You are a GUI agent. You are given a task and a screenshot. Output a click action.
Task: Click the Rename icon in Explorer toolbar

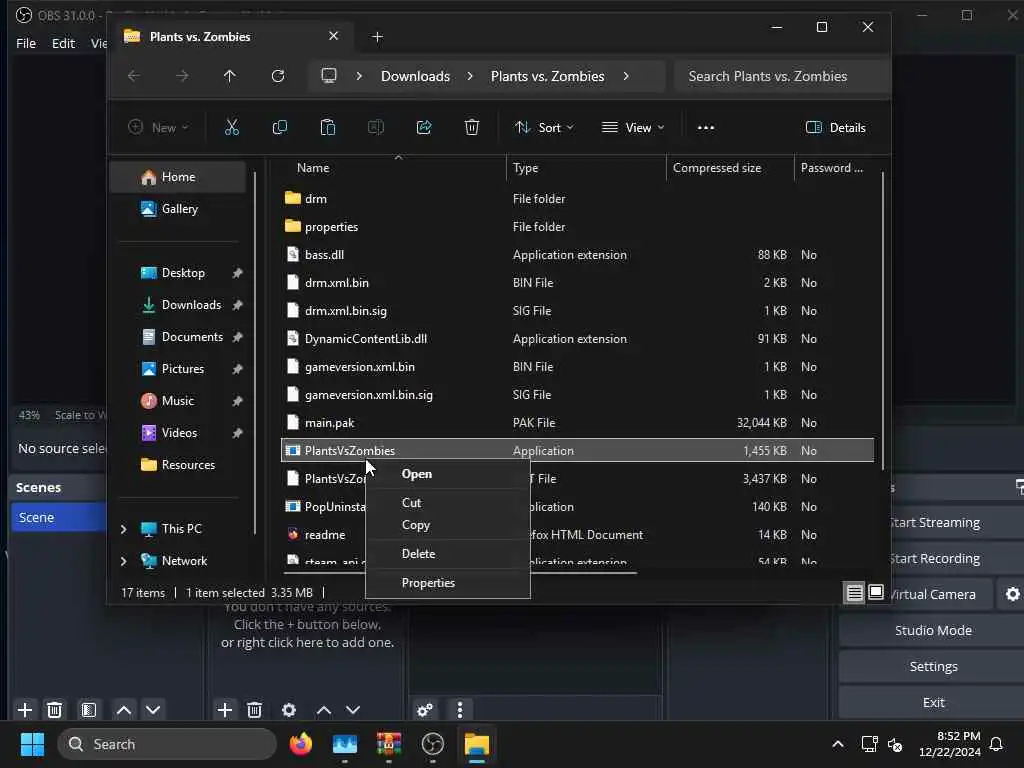(x=376, y=127)
